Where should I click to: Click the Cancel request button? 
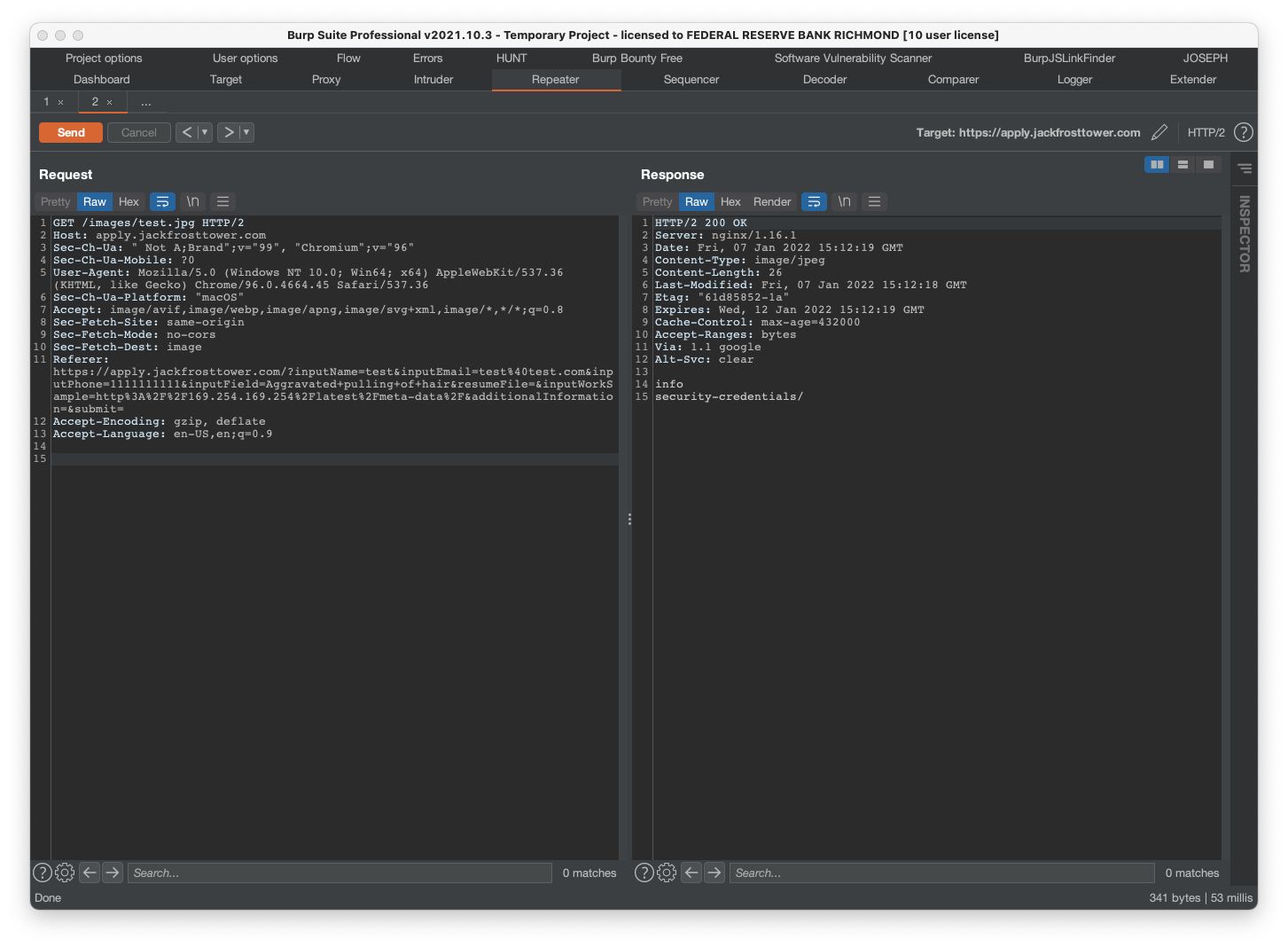139,132
